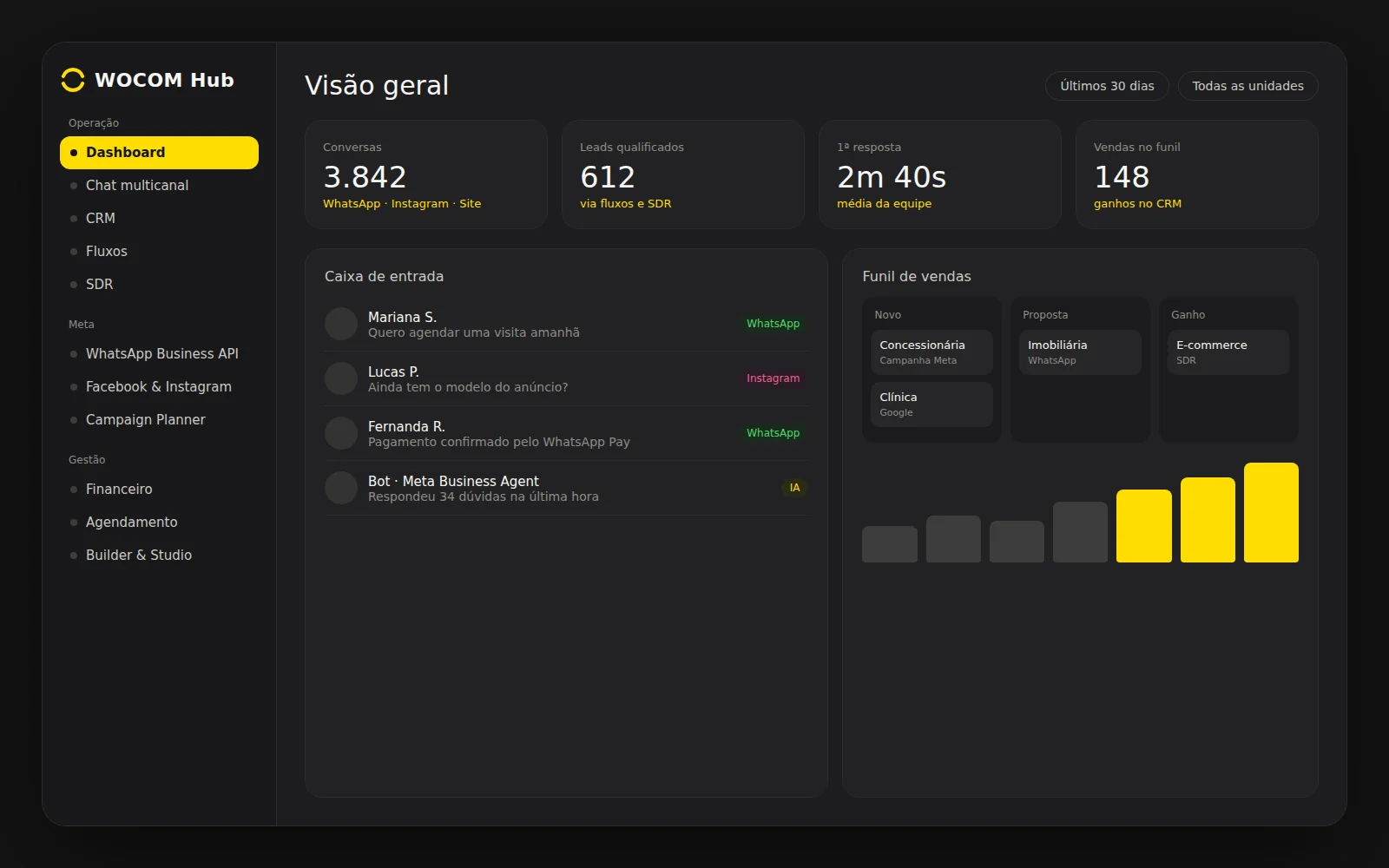The width and height of the screenshot is (1389, 868).
Task: Click the WOCOM Hub logo icon
Action: click(x=73, y=80)
